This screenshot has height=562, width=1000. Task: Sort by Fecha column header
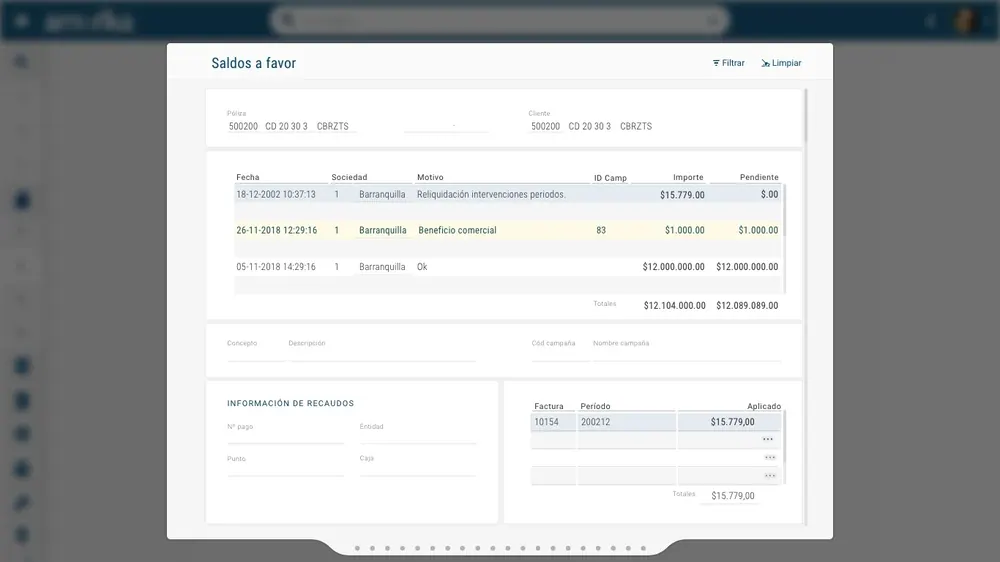[x=247, y=177]
